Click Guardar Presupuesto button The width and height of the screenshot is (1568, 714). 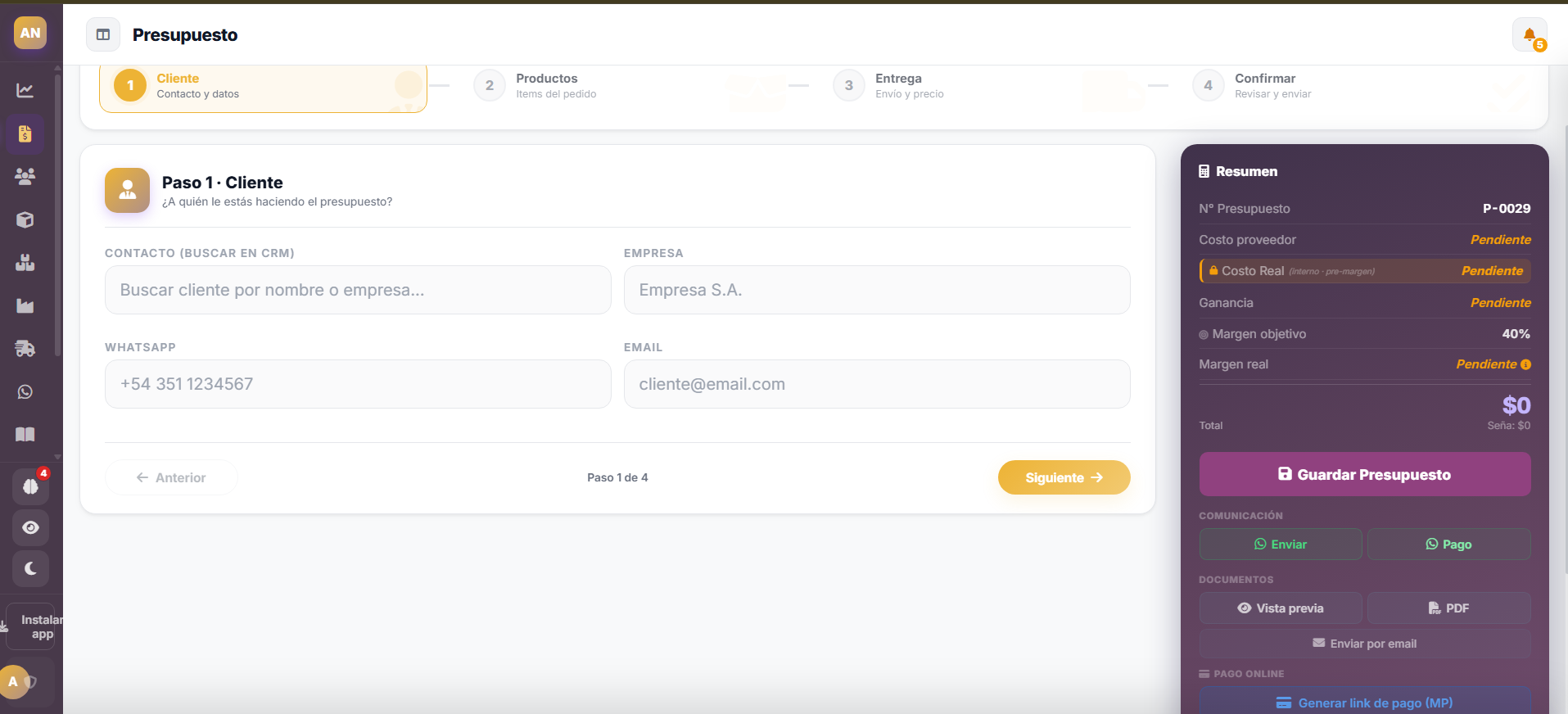coord(1365,474)
